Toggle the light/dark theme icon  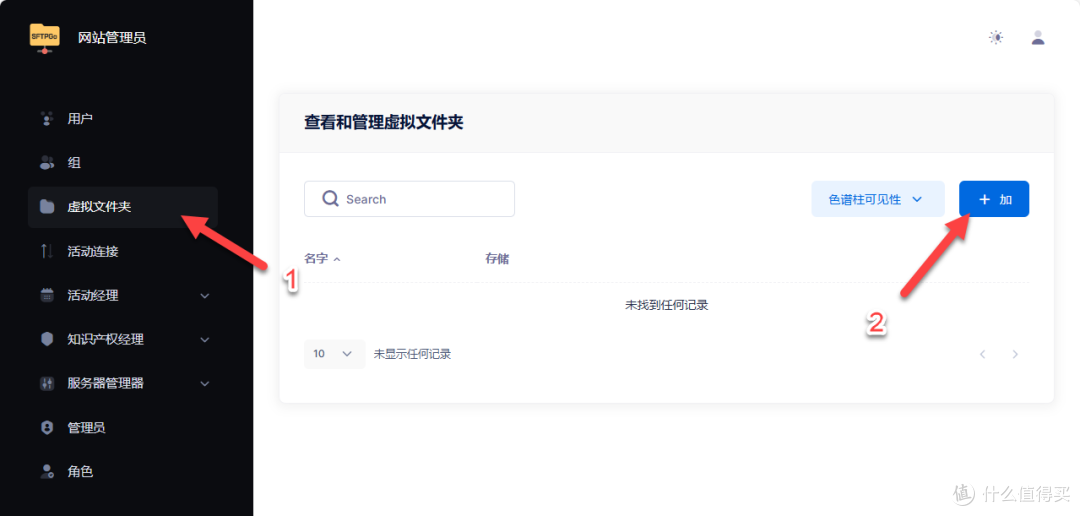(996, 38)
